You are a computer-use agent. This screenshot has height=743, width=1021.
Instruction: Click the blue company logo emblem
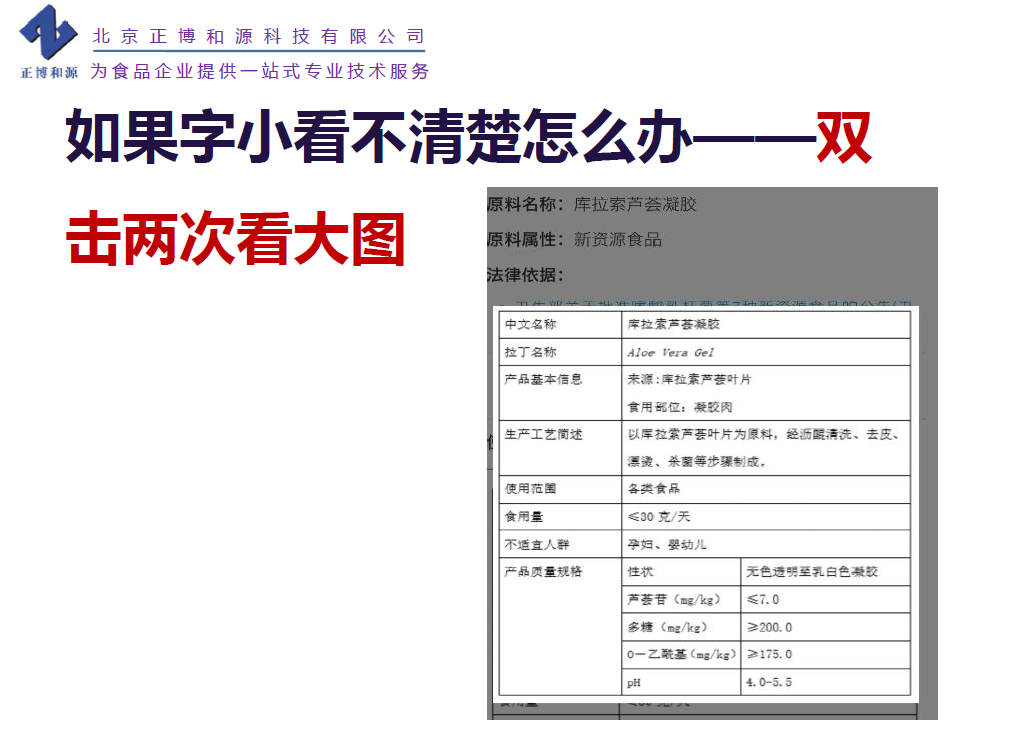(48, 31)
